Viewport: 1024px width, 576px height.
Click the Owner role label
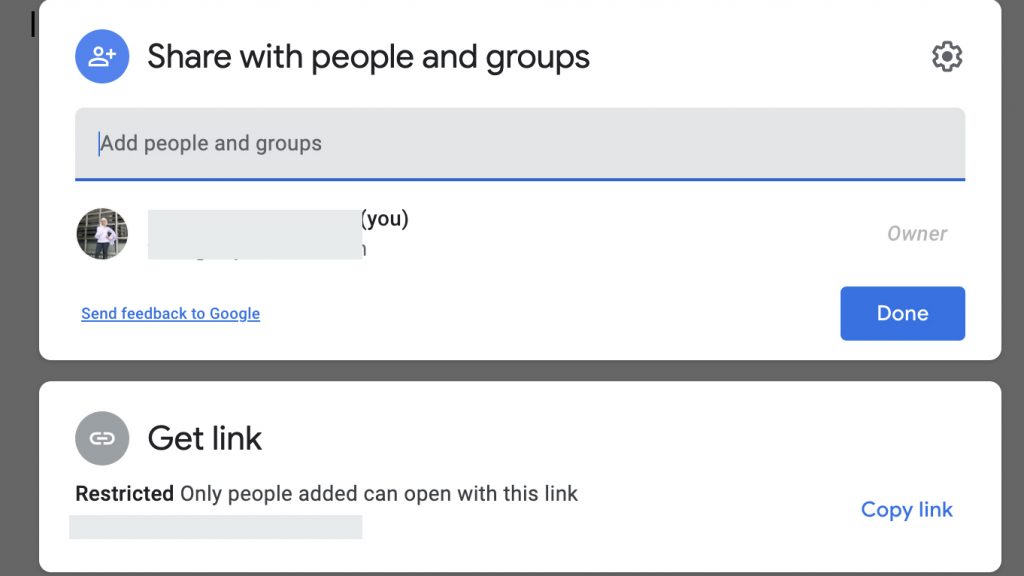tap(917, 234)
